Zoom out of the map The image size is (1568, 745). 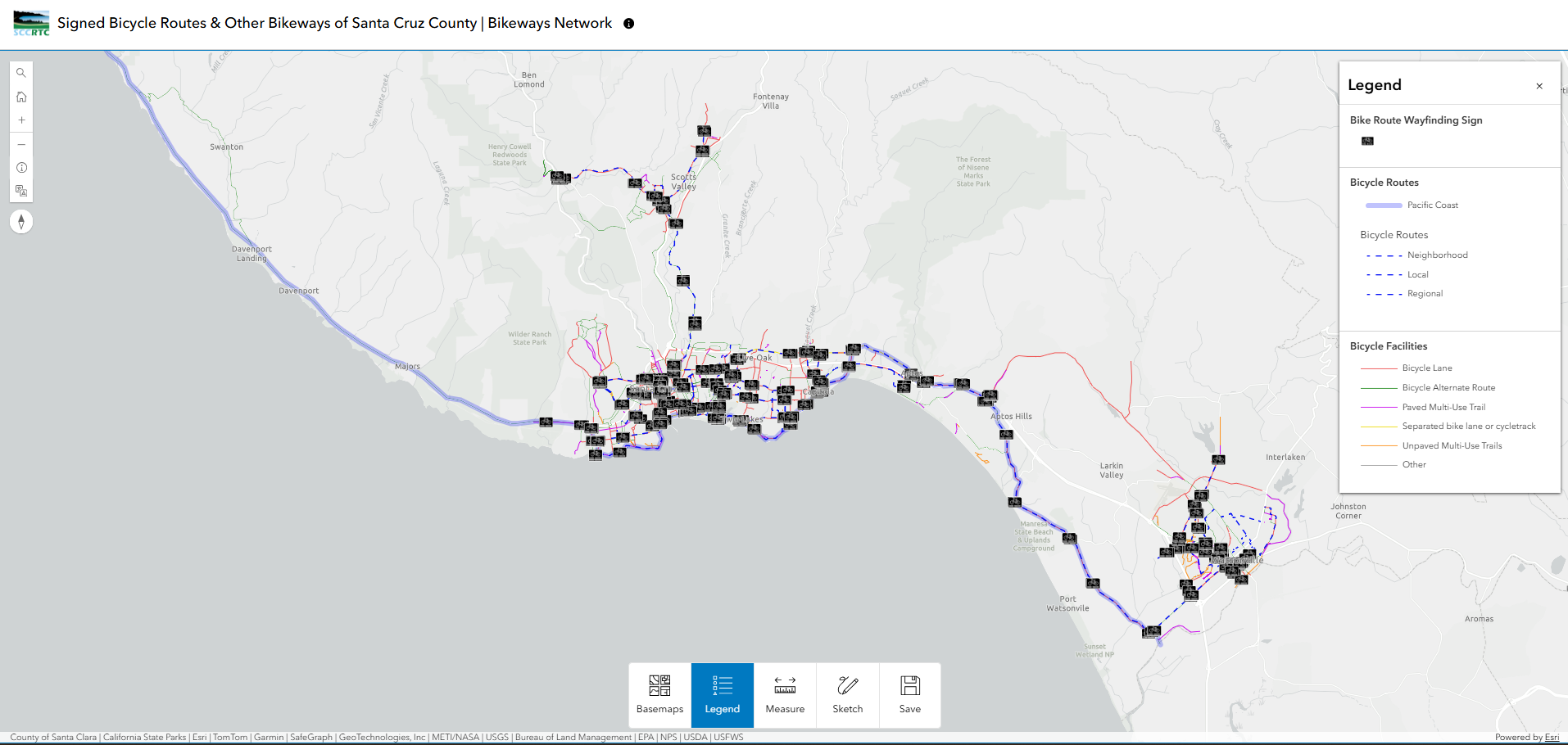point(21,144)
